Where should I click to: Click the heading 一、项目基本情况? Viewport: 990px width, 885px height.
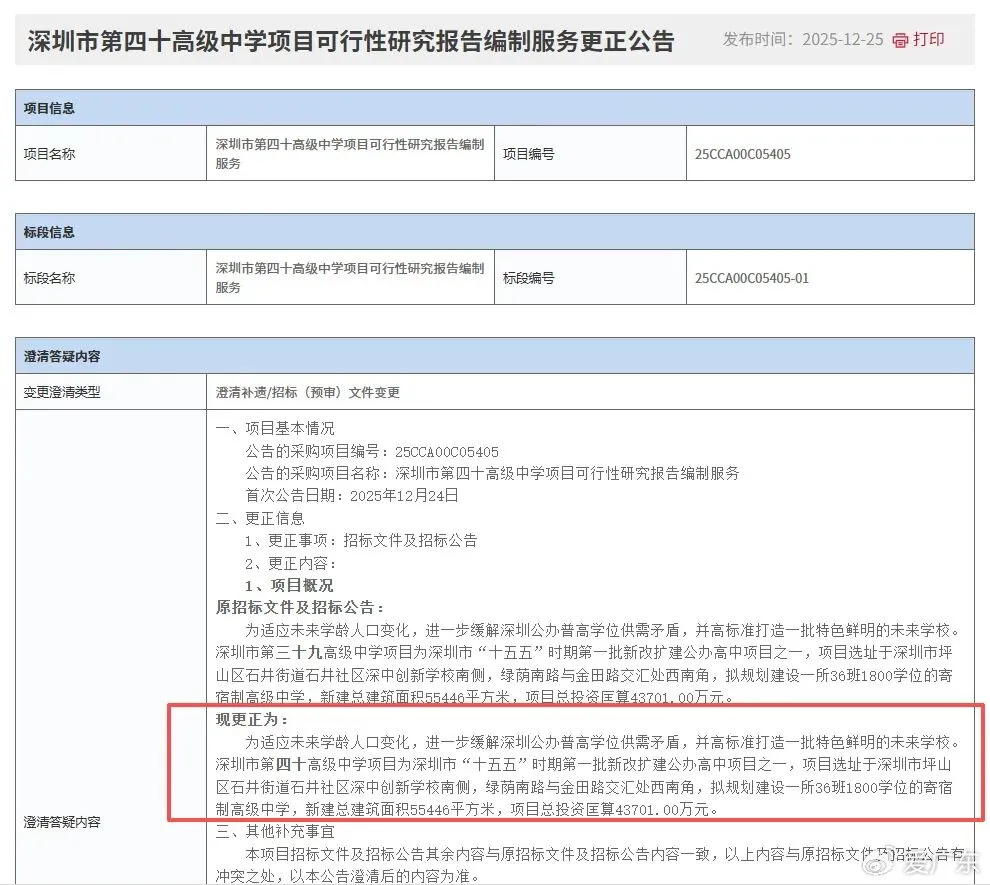275,429
